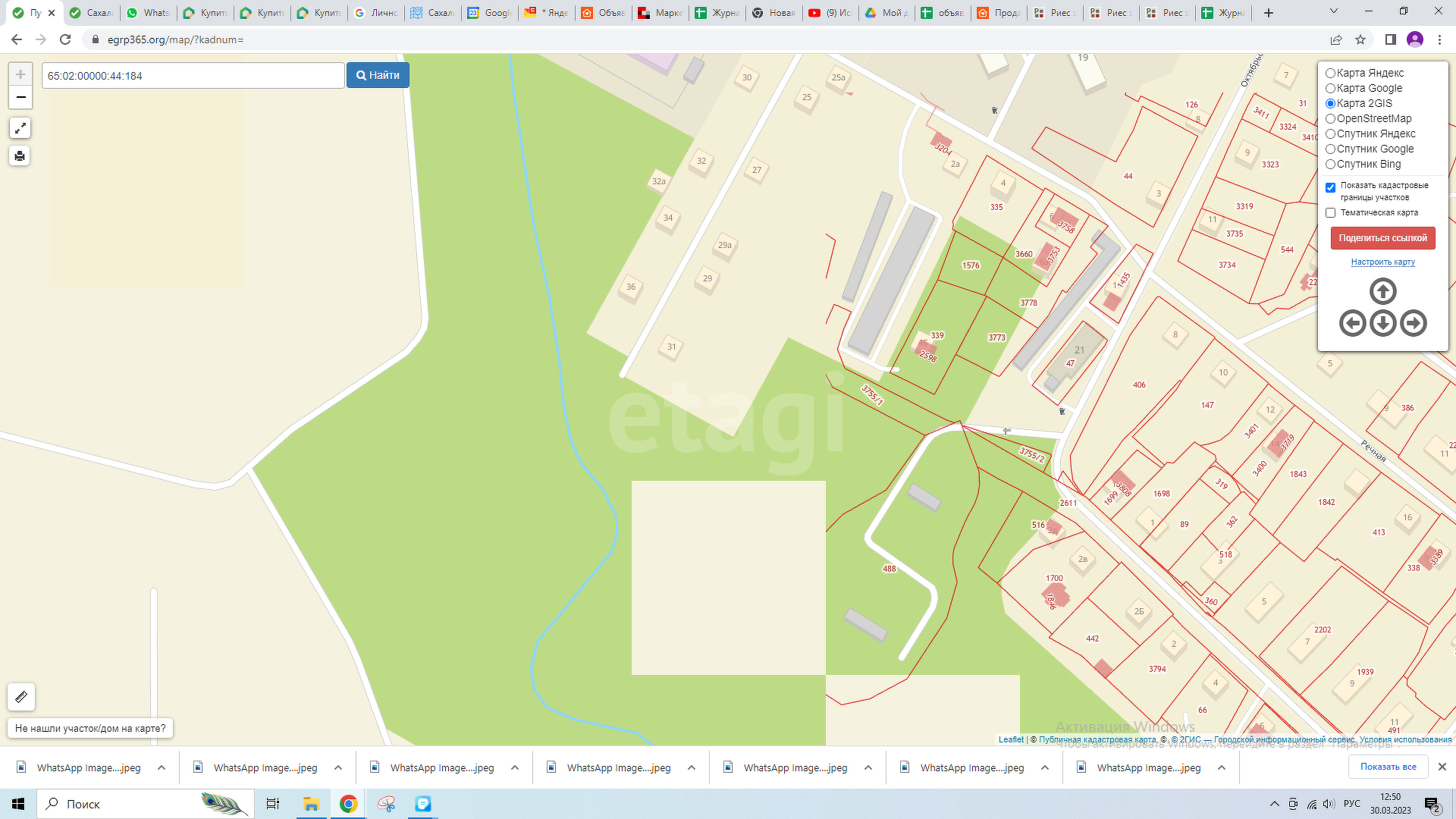Screen dimensions: 1456x819
Task: Pan map right with arrow button
Action: click(x=1413, y=323)
